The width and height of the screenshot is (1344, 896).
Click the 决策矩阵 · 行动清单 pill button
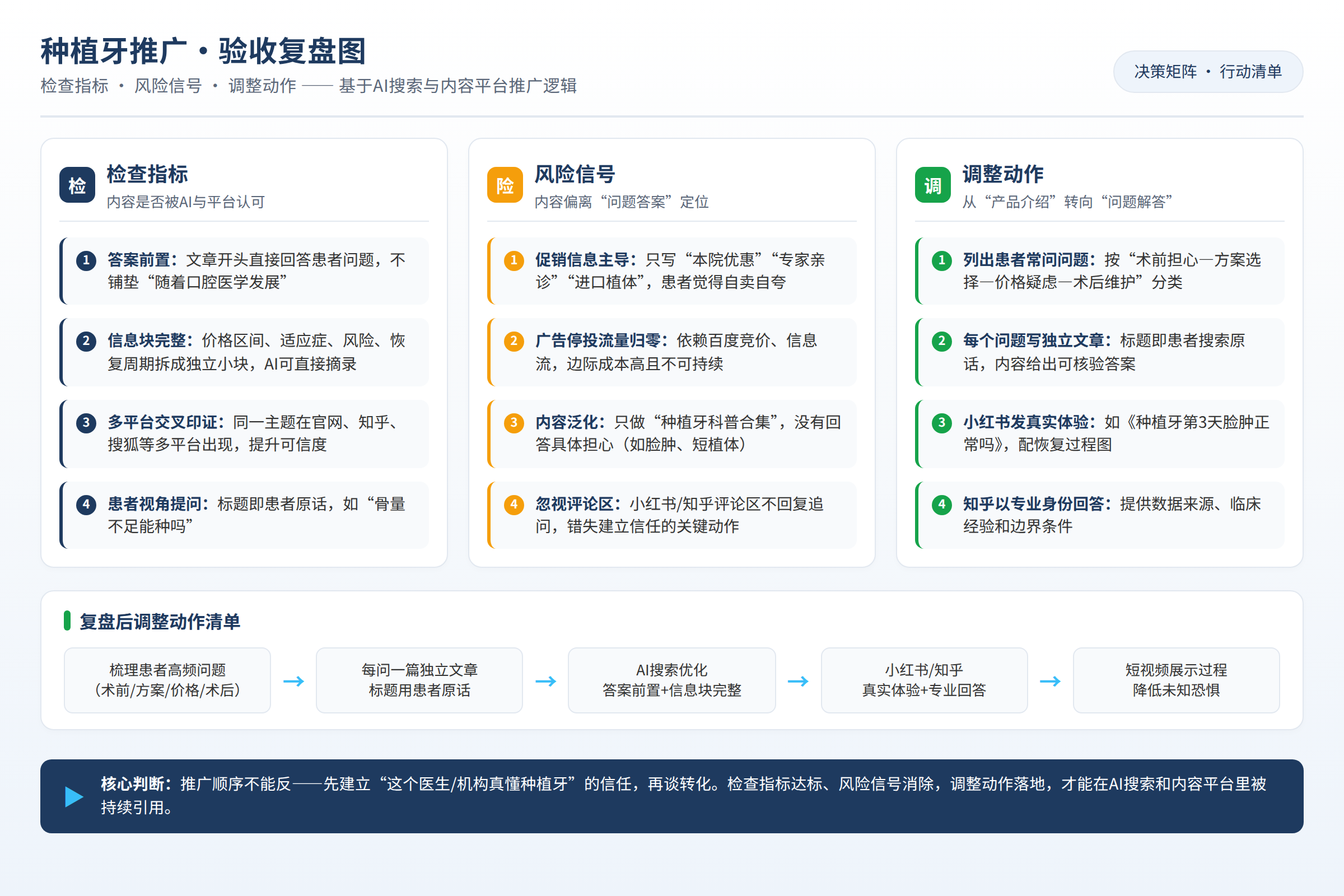pyautogui.click(x=1208, y=72)
